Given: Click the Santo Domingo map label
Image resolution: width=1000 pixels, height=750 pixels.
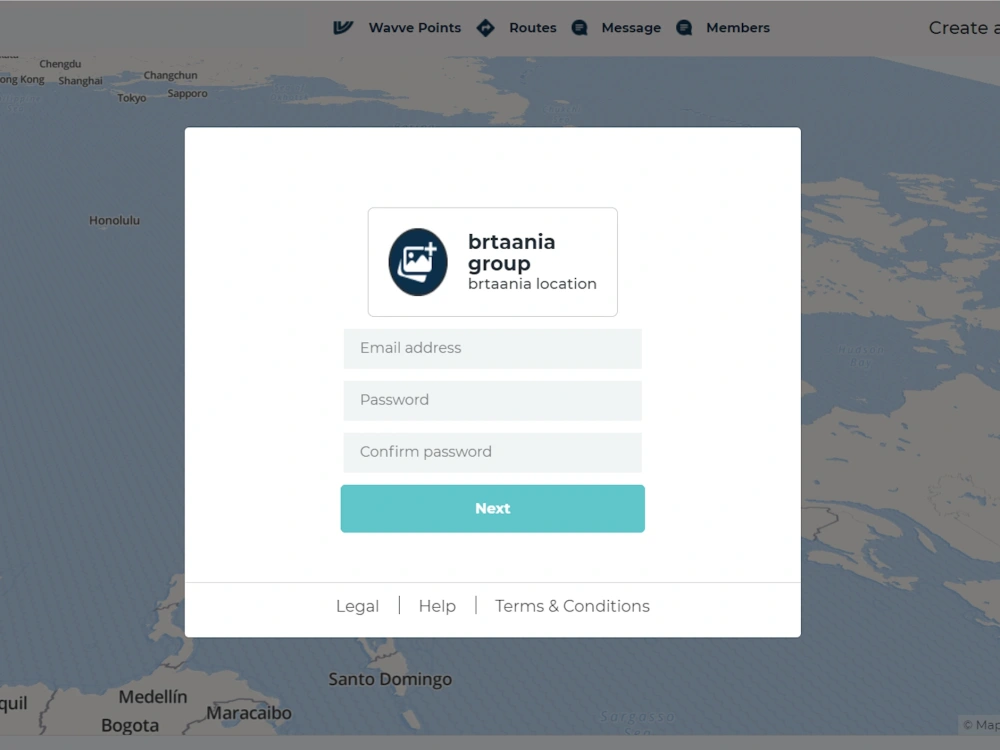Looking at the screenshot, I should pos(390,679).
